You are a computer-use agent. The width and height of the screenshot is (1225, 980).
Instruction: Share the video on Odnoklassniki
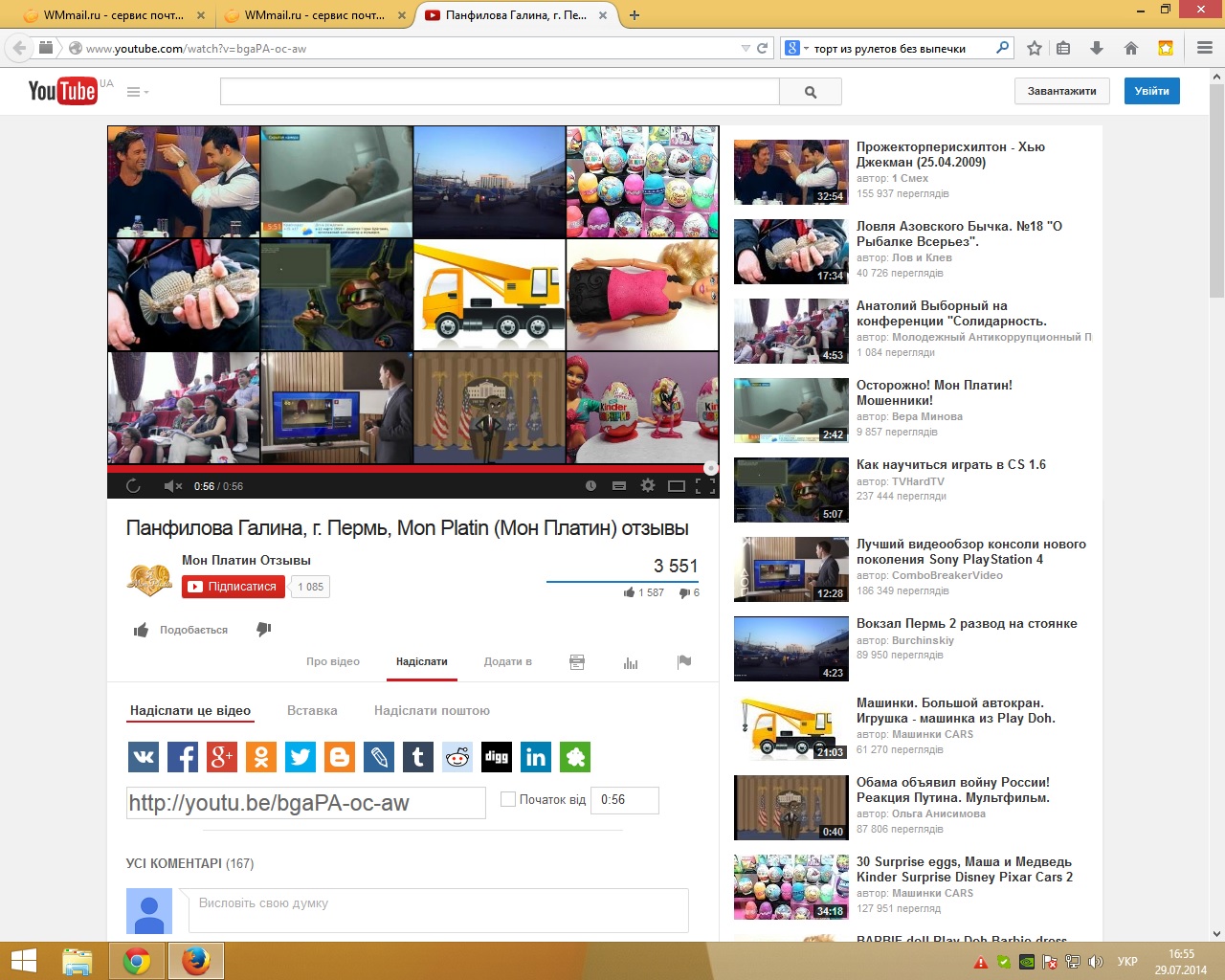pos(261,757)
